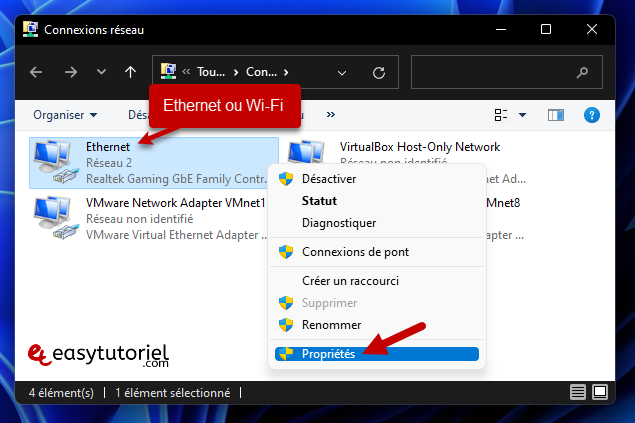Click inside the search box
Screen dimensions: 635x423
click(x=507, y=72)
